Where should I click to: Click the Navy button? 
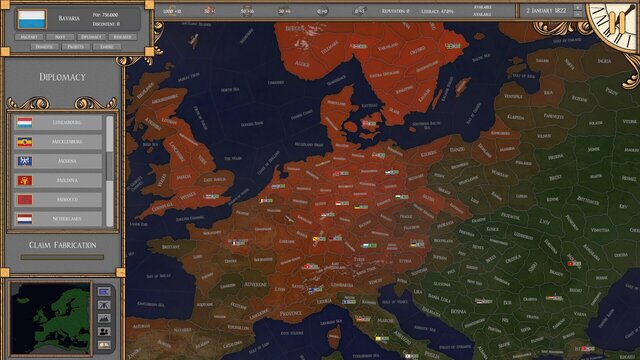coord(60,37)
